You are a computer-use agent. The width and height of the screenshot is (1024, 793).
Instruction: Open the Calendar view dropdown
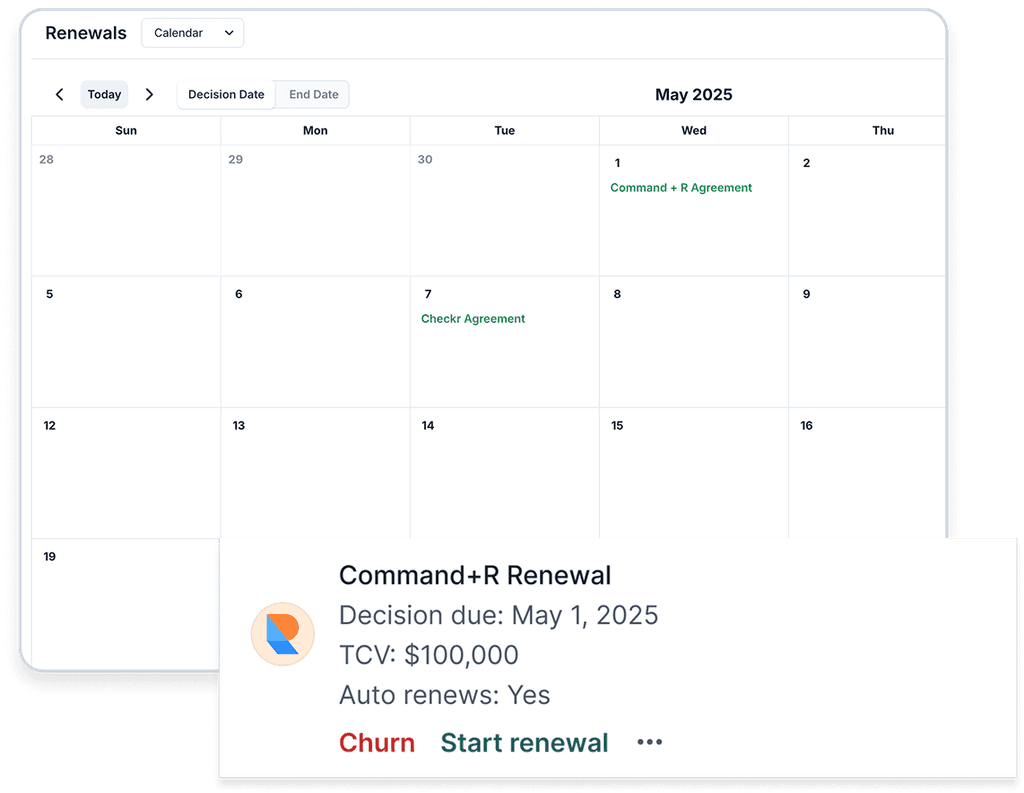(x=193, y=33)
